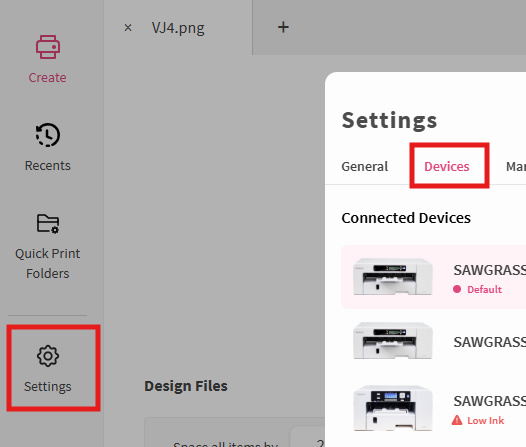The height and width of the screenshot is (447, 526).
Task: Click the second SAWGRASS printer image
Action: tap(393, 340)
